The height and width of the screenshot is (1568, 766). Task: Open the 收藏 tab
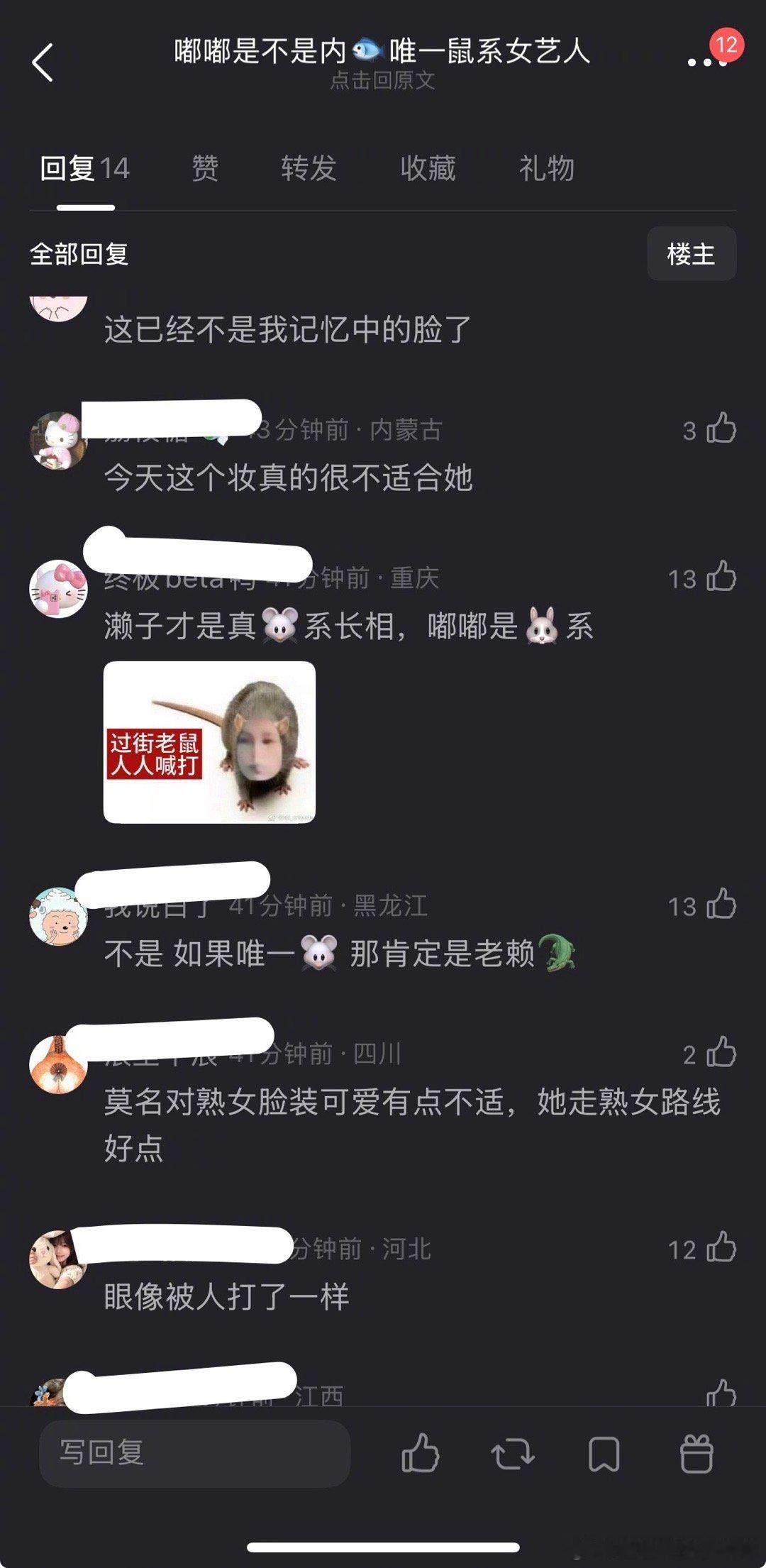coord(428,169)
